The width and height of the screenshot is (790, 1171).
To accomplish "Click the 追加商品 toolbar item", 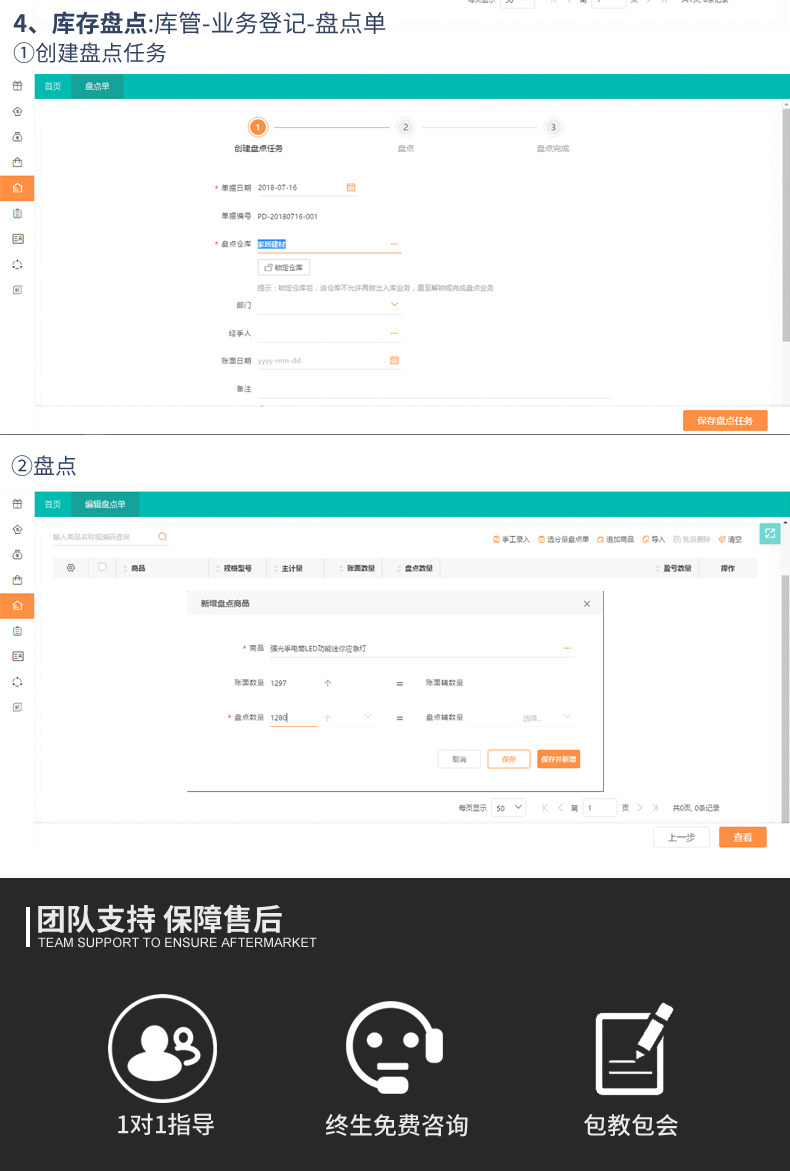I will 615,539.
